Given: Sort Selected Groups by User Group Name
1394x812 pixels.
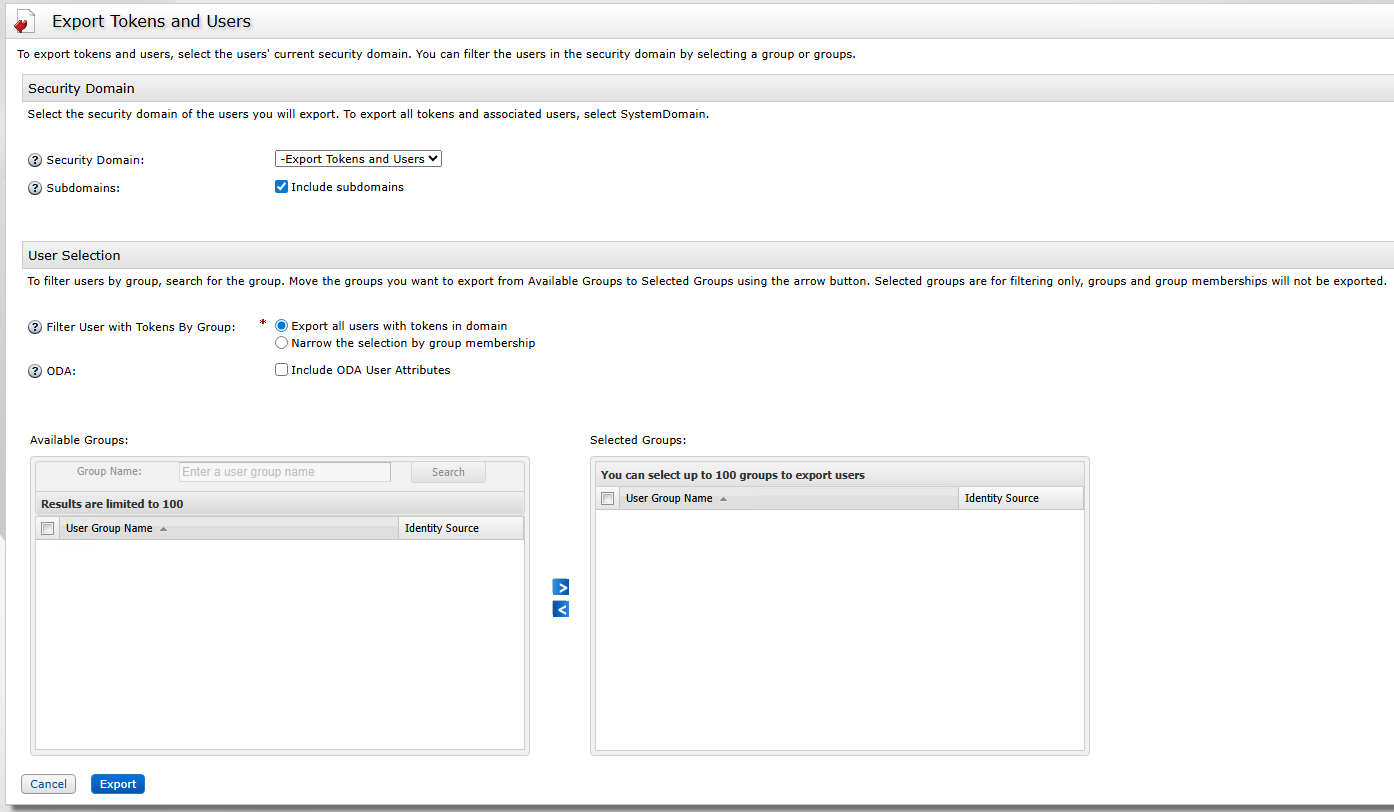Looking at the screenshot, I should point(670,498).
